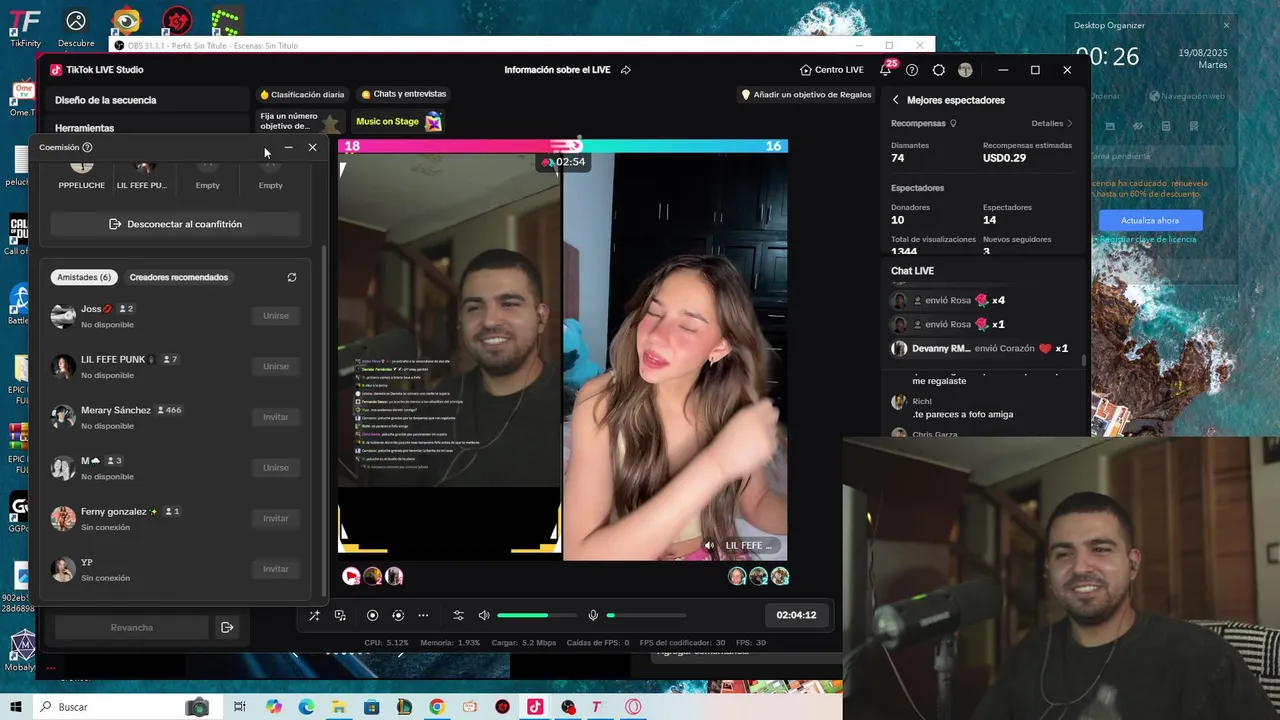Adjust the speaker volume slider
Viewport: 1280px width, 720px height.
[x=537, y=616]
